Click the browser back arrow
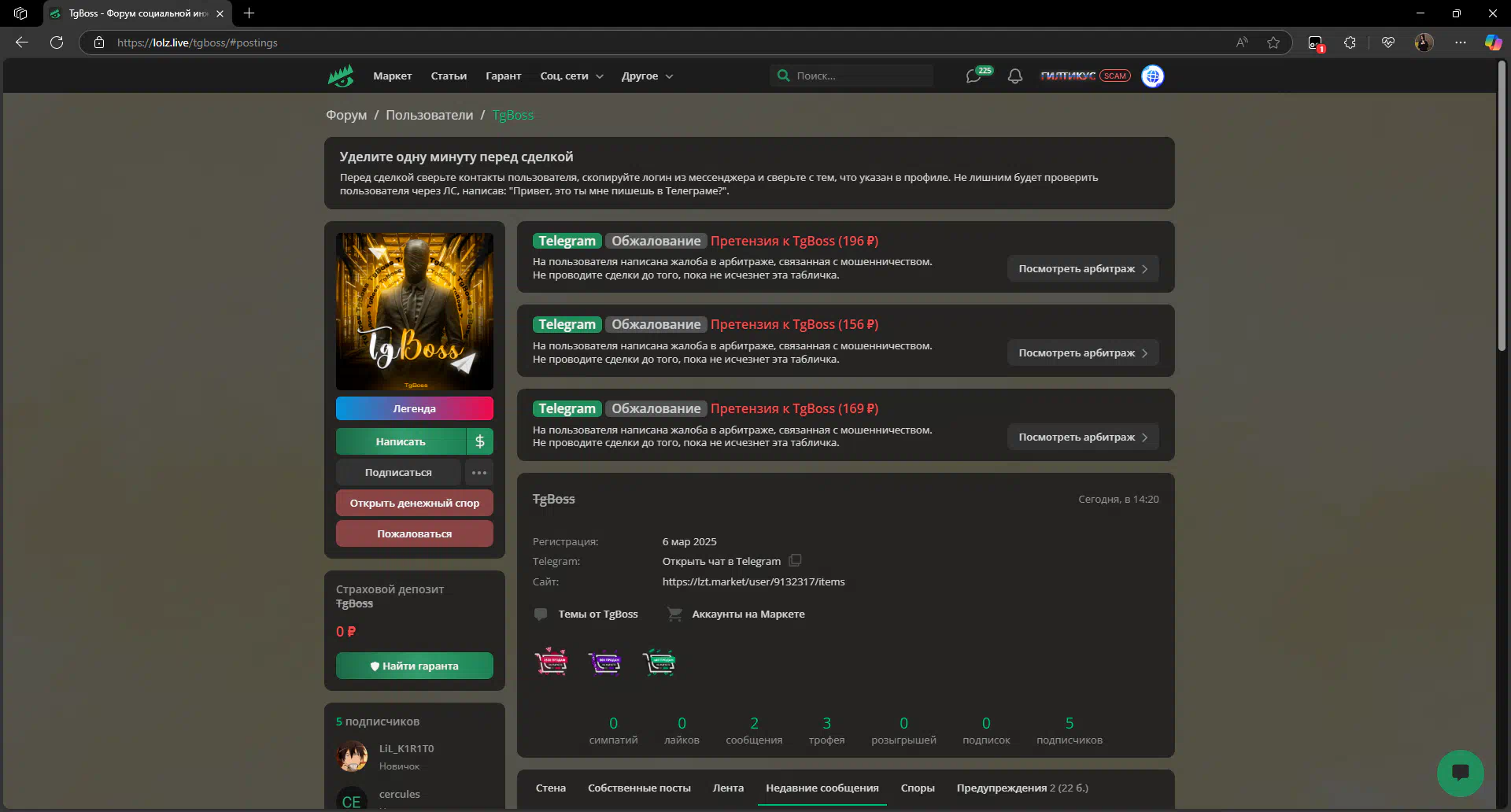The width and height of the screenshot is (1511, 812). coord(22,42)
